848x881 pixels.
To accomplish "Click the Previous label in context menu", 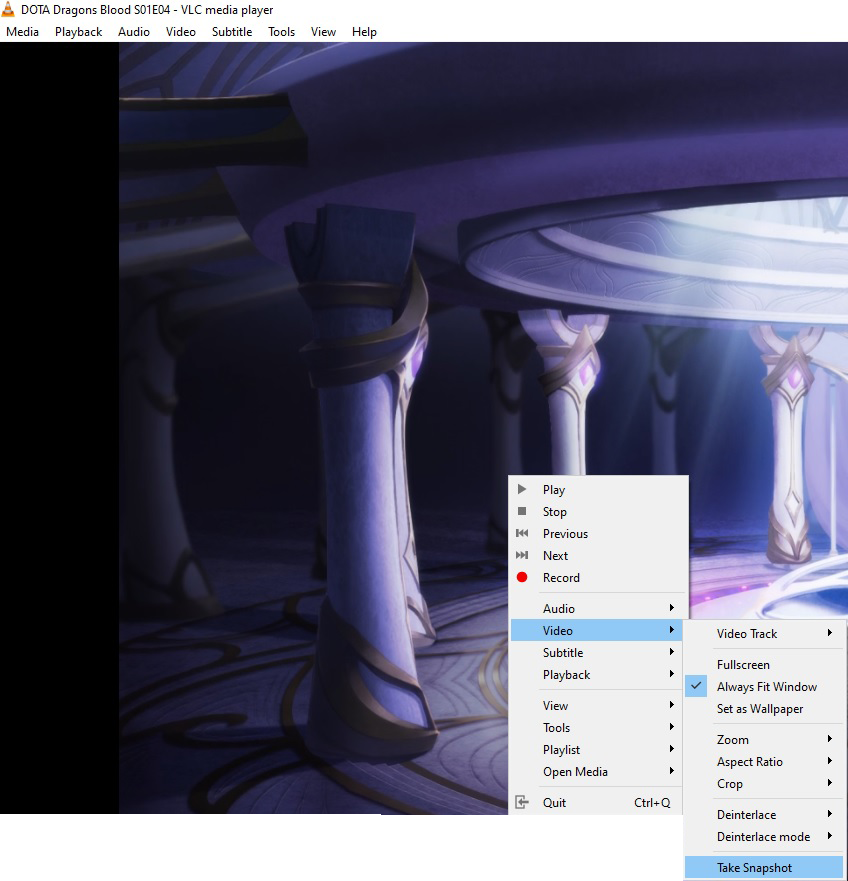I will [x=565, y=534].
